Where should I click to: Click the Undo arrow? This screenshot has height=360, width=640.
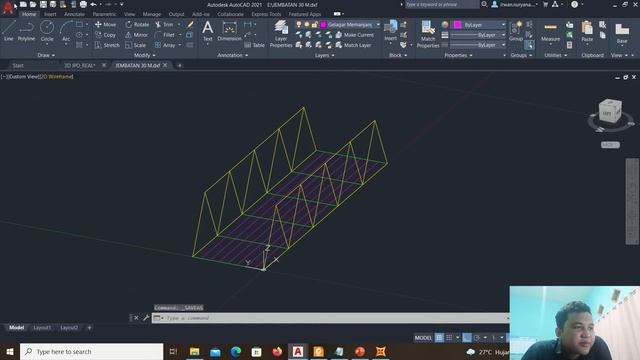pos(93,4)
